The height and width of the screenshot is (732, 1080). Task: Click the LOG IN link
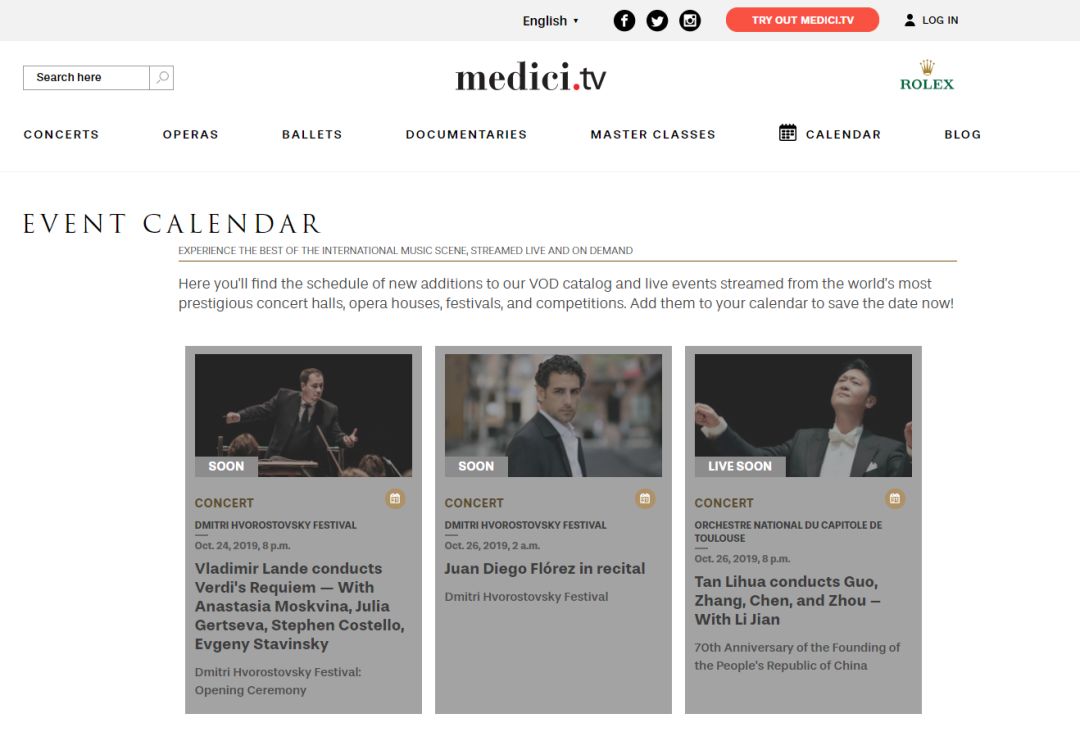click(940, 20)
